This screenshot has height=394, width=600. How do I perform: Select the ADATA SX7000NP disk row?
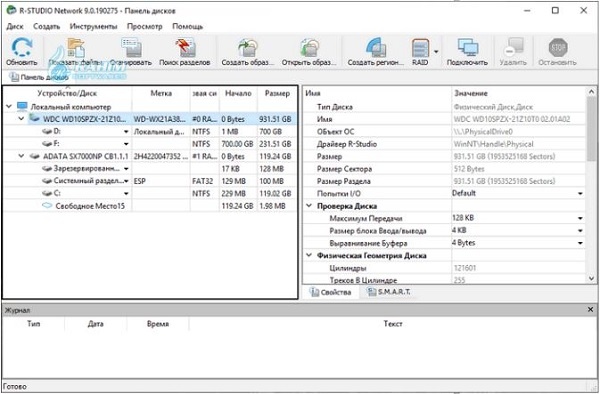click(x=150, y=156)
